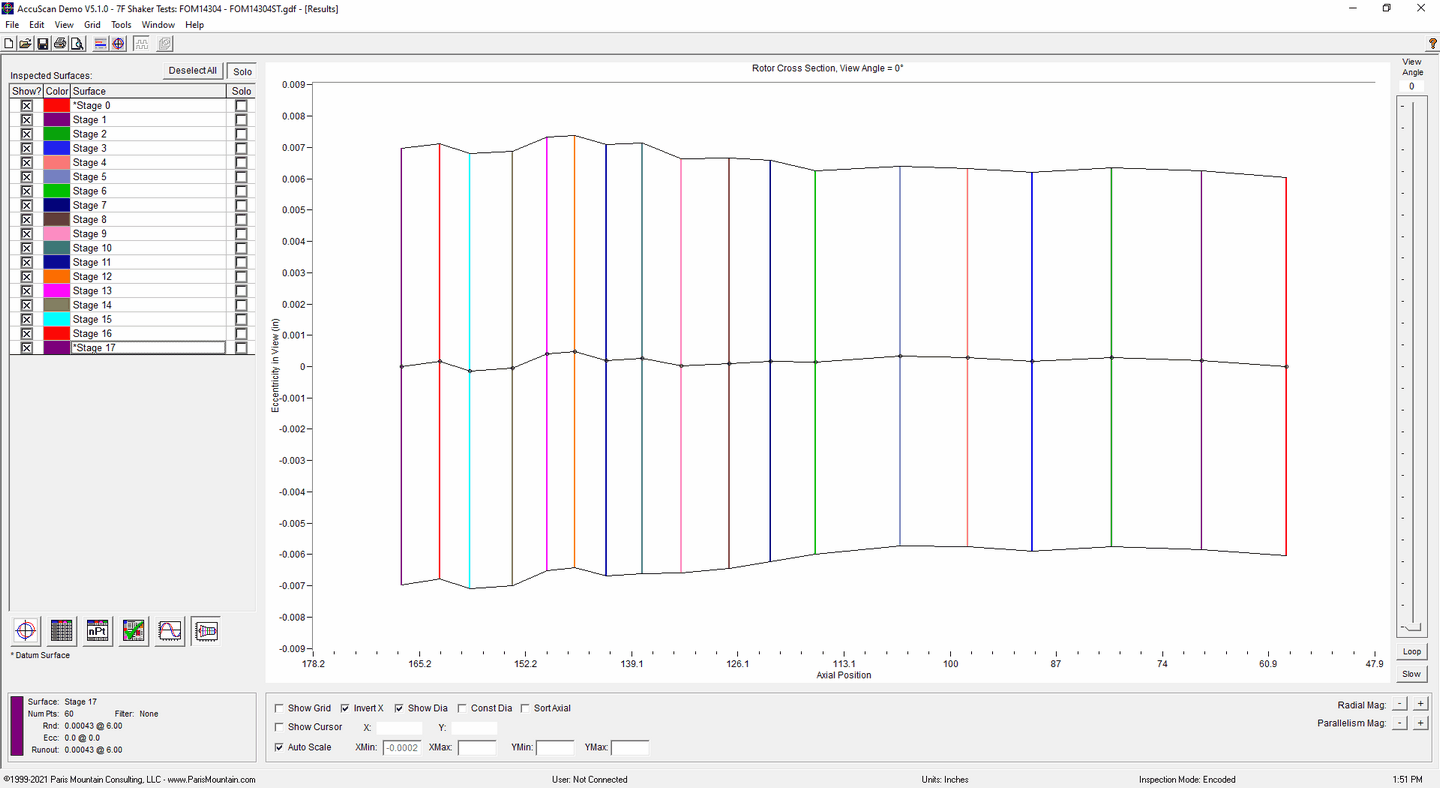Toggle the Solo checkbox for Stage 3
Image resolution: width=1440 pixels, height=788 pixels.
pyautogui.click(x=241, y=148)
